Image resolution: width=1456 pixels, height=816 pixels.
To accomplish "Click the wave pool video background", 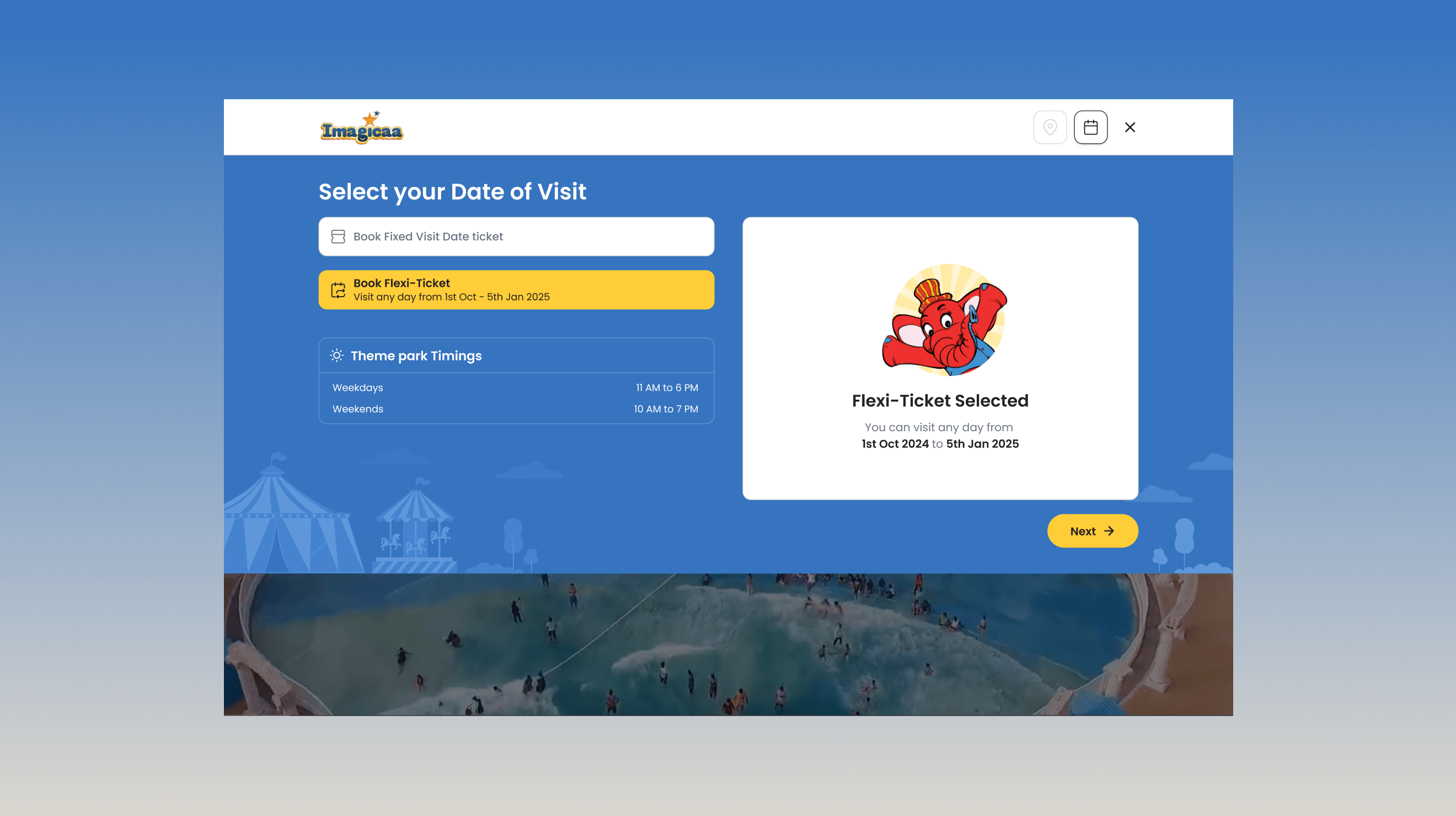I will 728,644.
